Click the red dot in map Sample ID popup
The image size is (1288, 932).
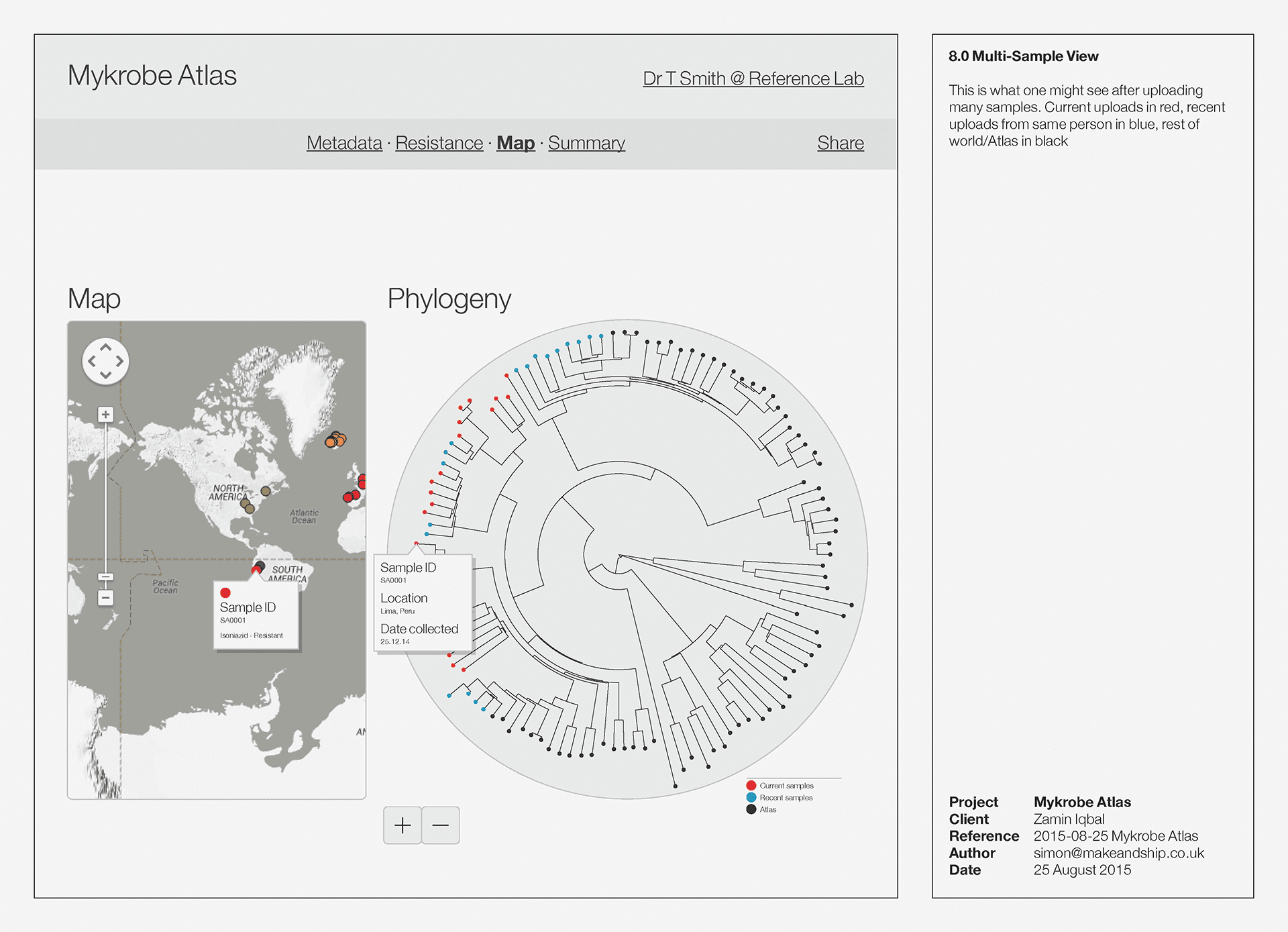click(x=225, y=592)
